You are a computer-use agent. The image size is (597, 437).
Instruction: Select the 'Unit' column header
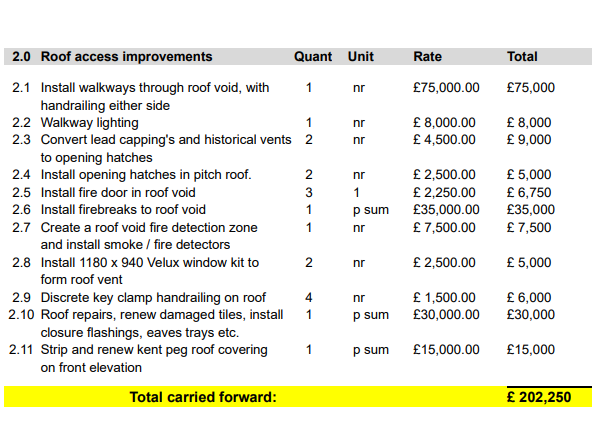(x=361, y=56)
